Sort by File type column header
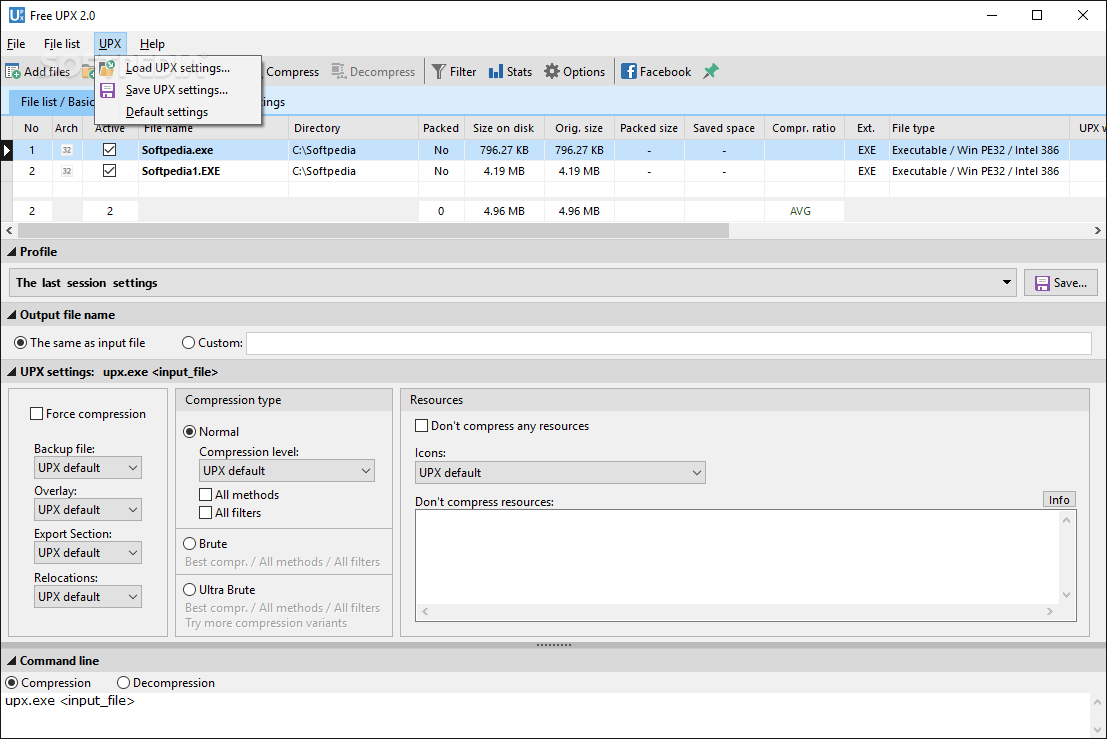The height and width of the screenshot is (739, 1107). 979,128
